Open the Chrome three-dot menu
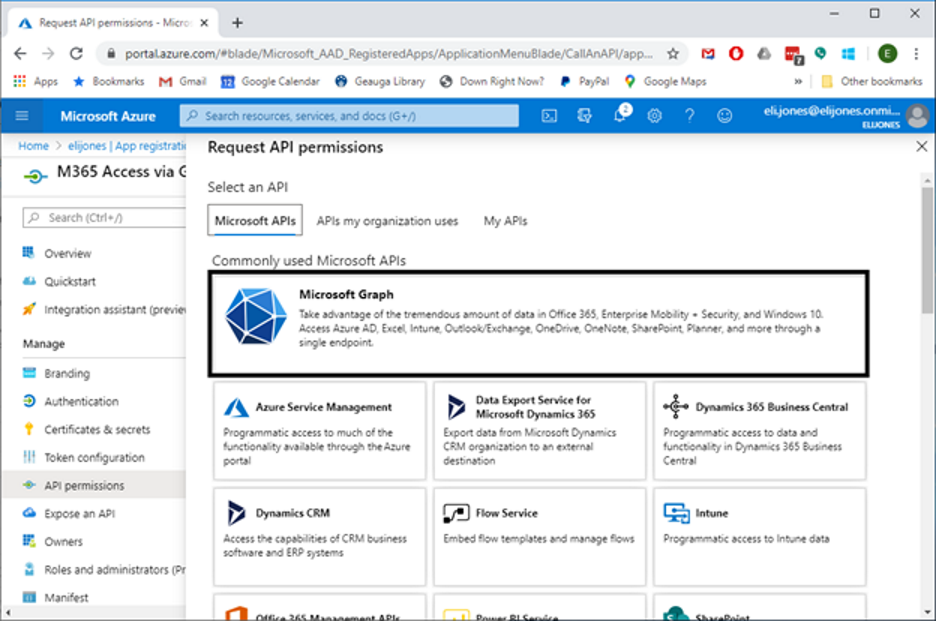The image size is (936, 622). (x=914, y=54)
